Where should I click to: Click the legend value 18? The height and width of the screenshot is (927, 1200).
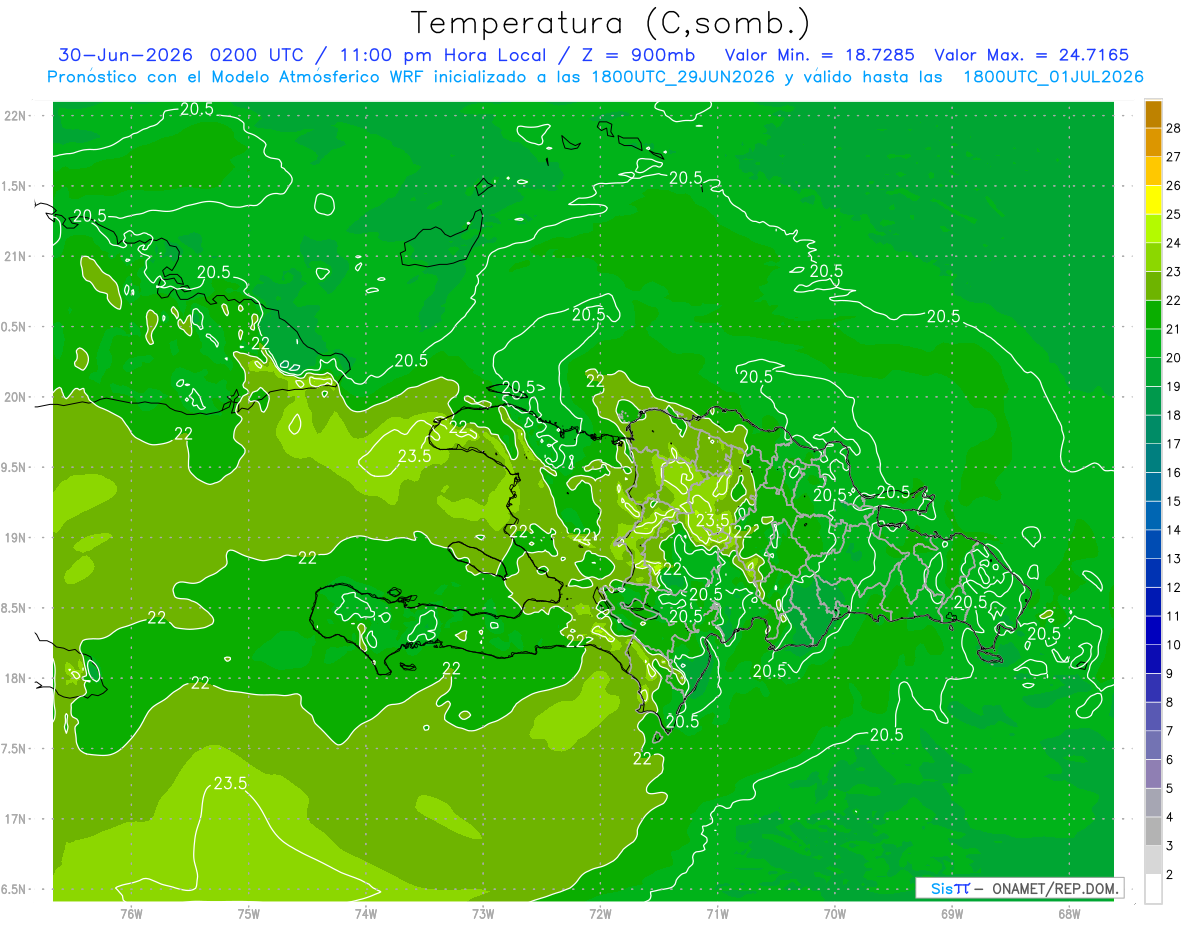point(1174,415)
